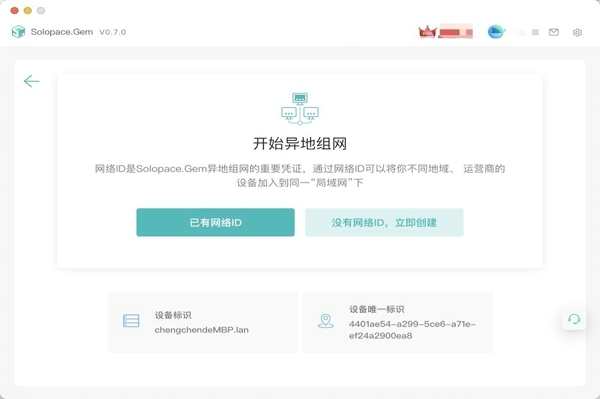Click the 开始异地组网 heading

pos(300,144)
